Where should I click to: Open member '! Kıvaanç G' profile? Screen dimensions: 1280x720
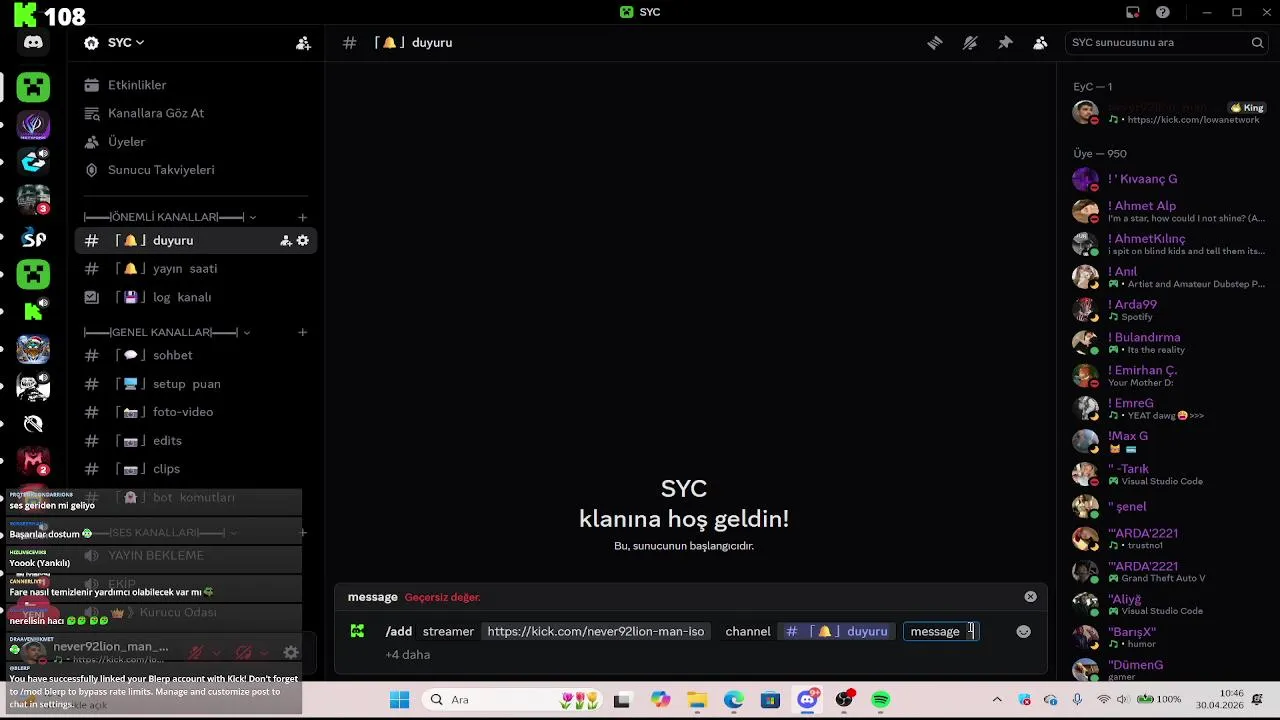pyautogui.click(x=1168, y=179)
